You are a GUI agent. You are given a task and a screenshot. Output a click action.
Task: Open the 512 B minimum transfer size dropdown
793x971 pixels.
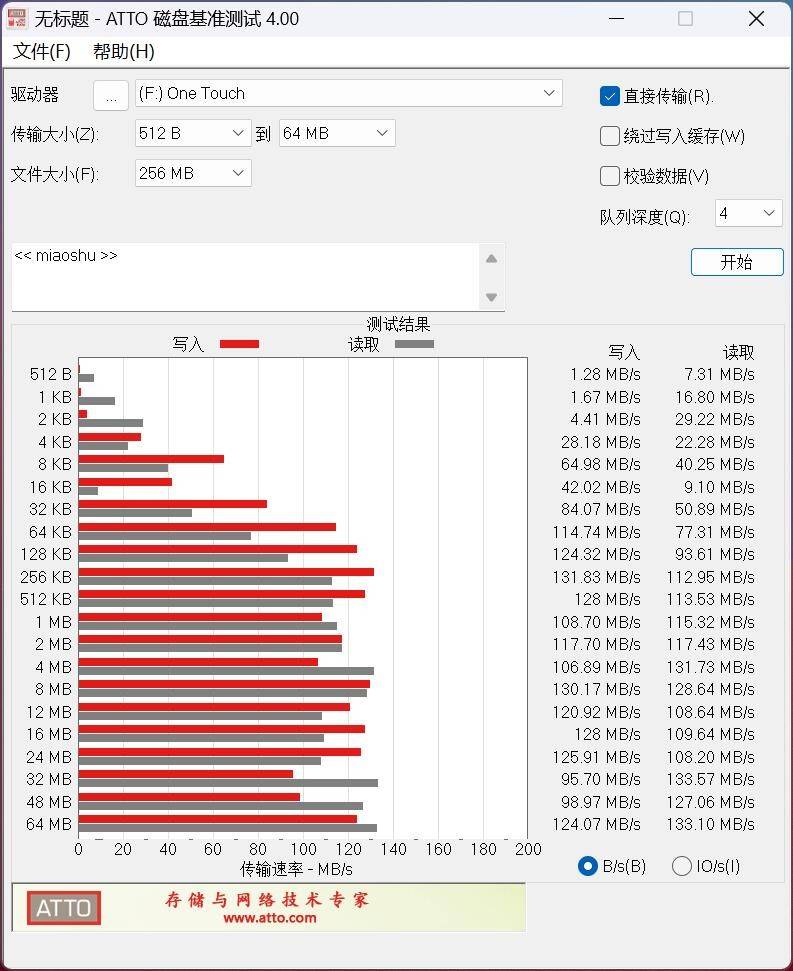pos(193,133)
